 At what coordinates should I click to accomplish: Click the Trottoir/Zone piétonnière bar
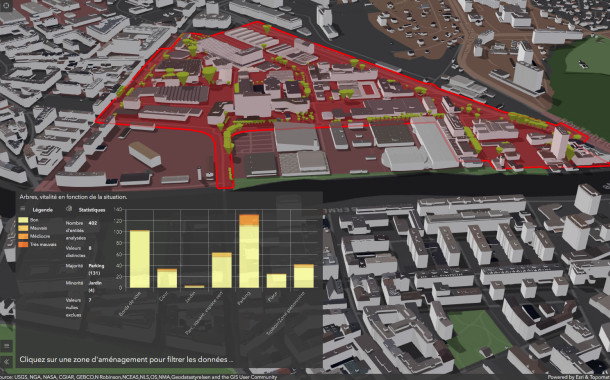(304, 276)
